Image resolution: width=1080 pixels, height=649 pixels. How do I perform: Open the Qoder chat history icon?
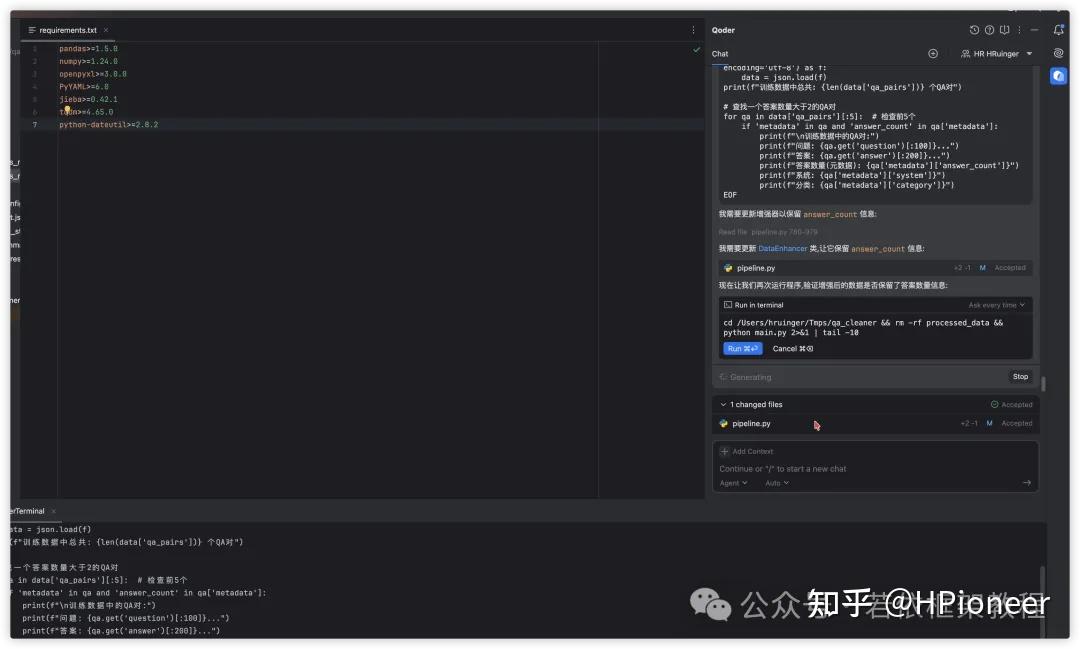pyautogui.click(x=974, y=30)
